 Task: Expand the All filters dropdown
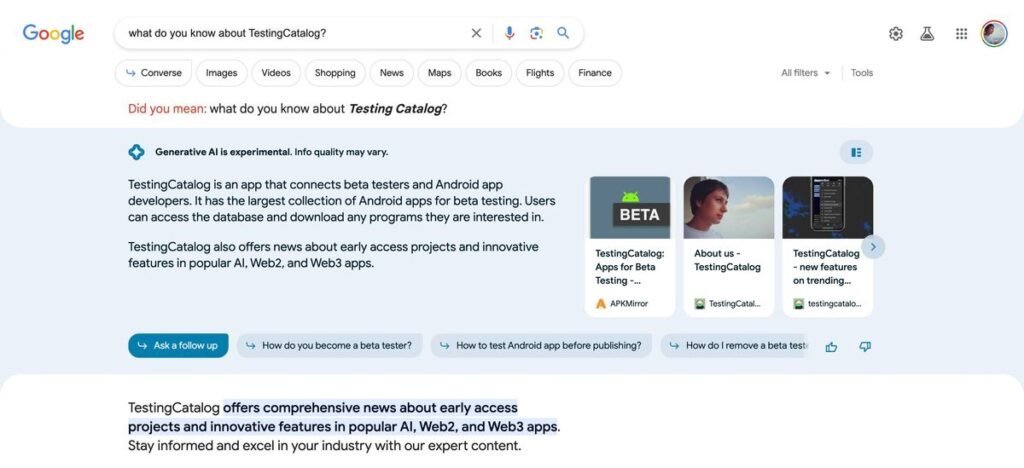[x=806, y=73]
